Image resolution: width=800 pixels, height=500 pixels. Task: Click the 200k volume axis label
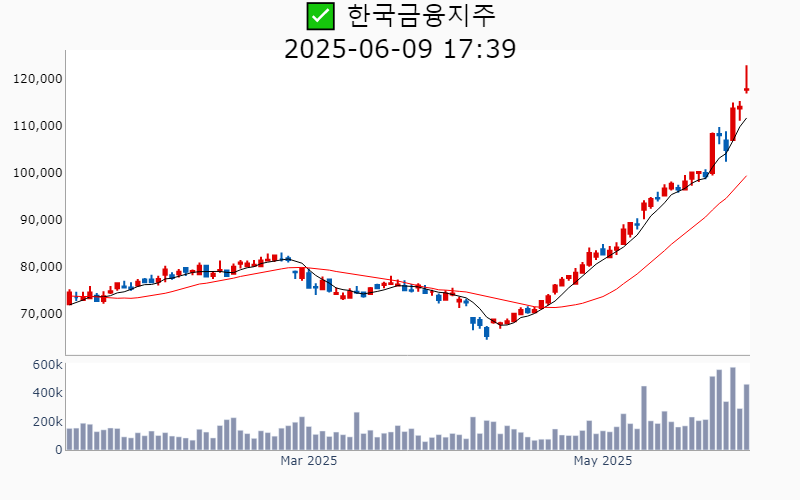[47, 421]
